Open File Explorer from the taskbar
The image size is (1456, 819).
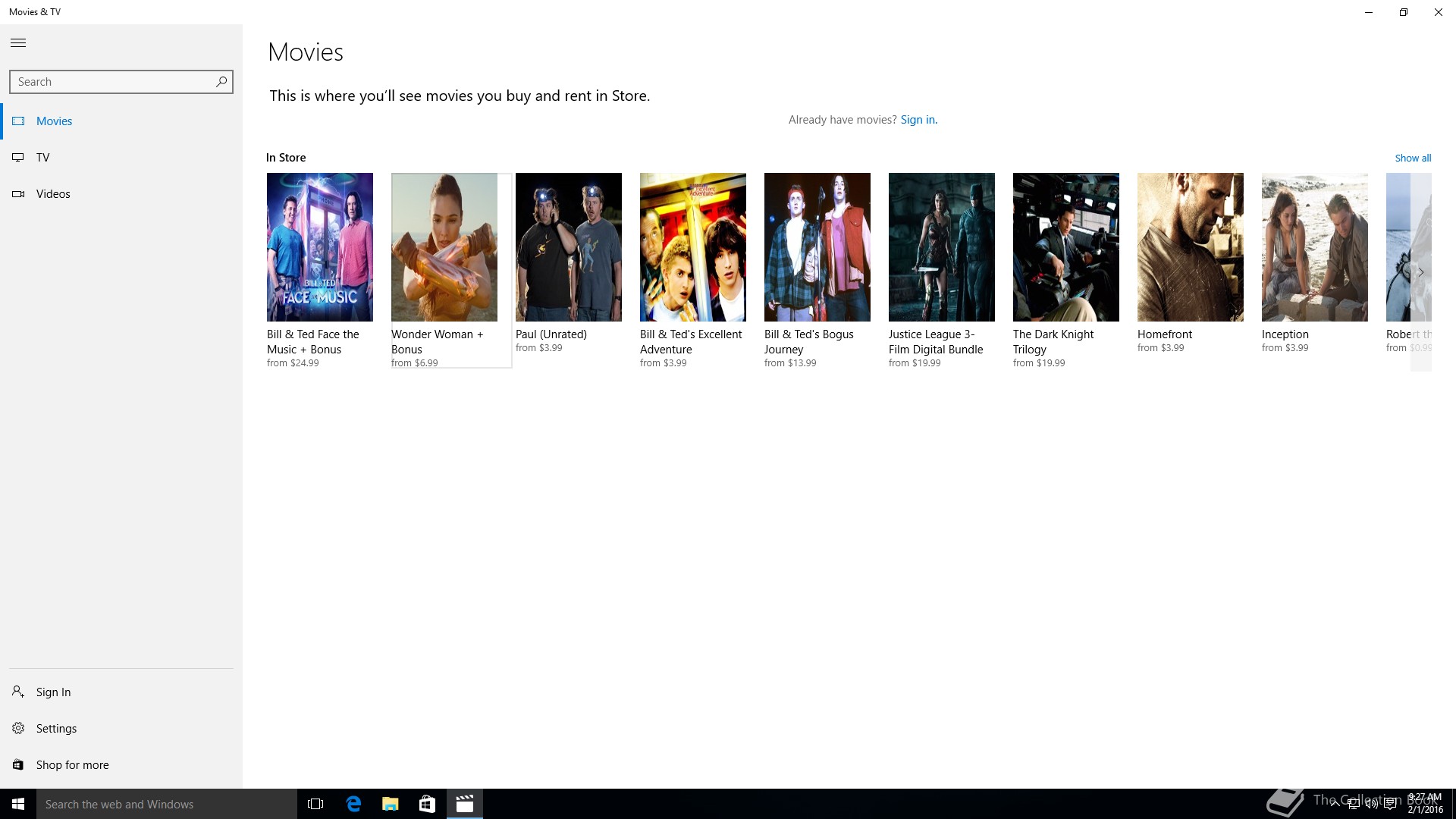click(x=390, y=804)
